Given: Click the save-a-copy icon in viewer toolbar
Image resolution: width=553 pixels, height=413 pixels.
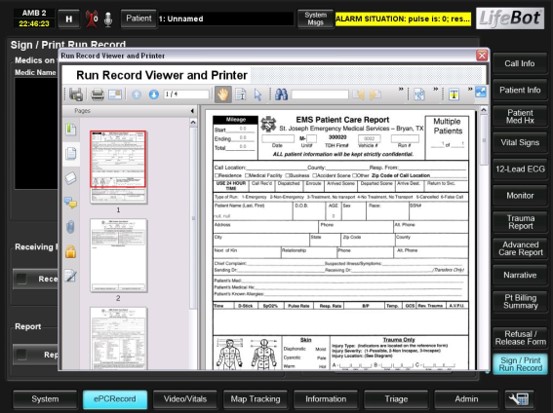Looking at the screenshot, I should (76, 95).
